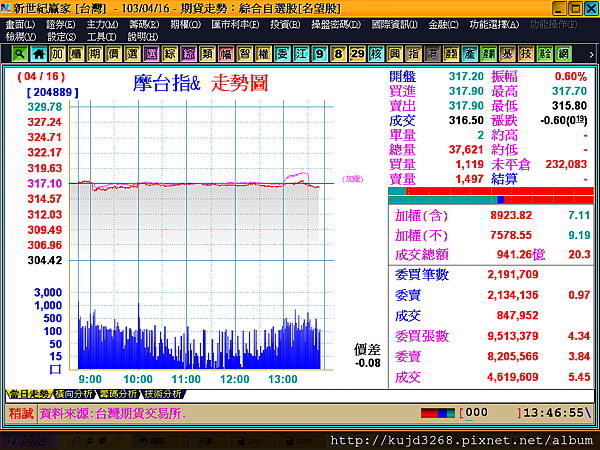
Task: Open the 金融(C) menu
Action: coord(443,24)
